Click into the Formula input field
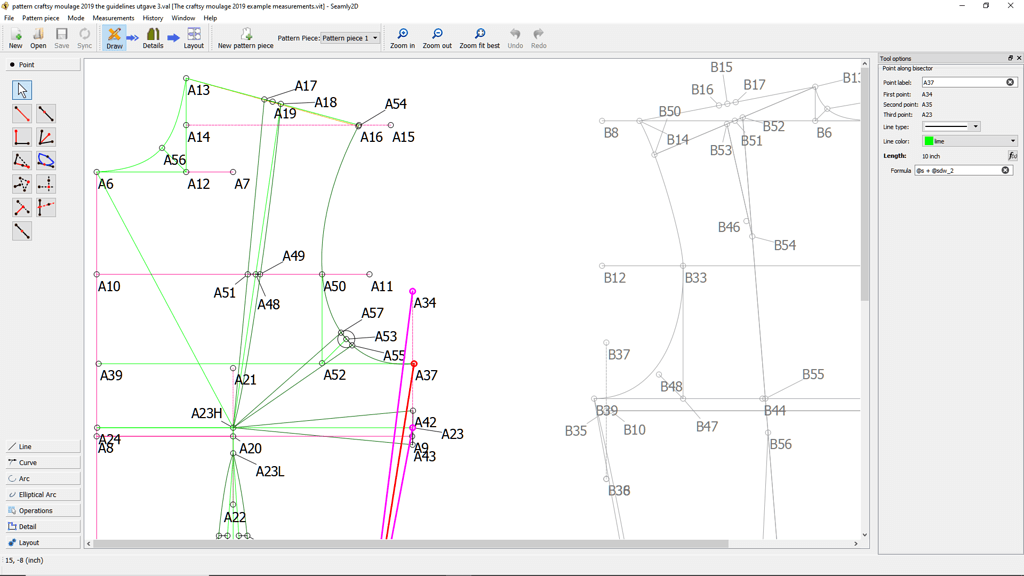 (x=957, y=171)
